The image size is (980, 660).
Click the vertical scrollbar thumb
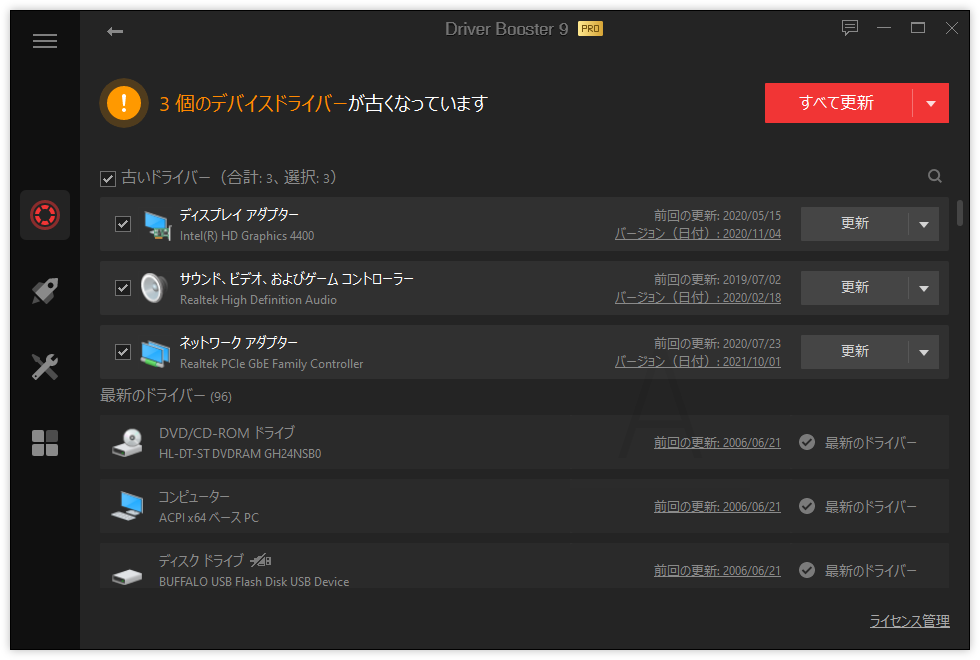pyautogui.click(x=959, y=212)
